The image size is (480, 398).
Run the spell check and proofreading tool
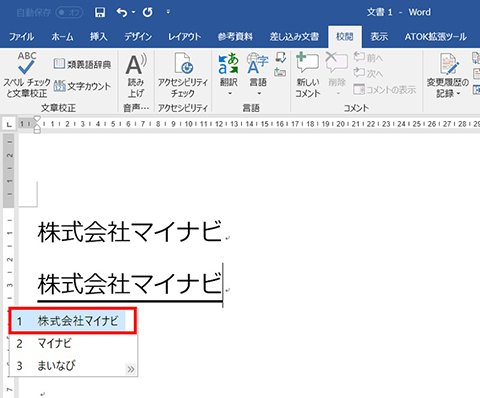click(x=27, y=75)
